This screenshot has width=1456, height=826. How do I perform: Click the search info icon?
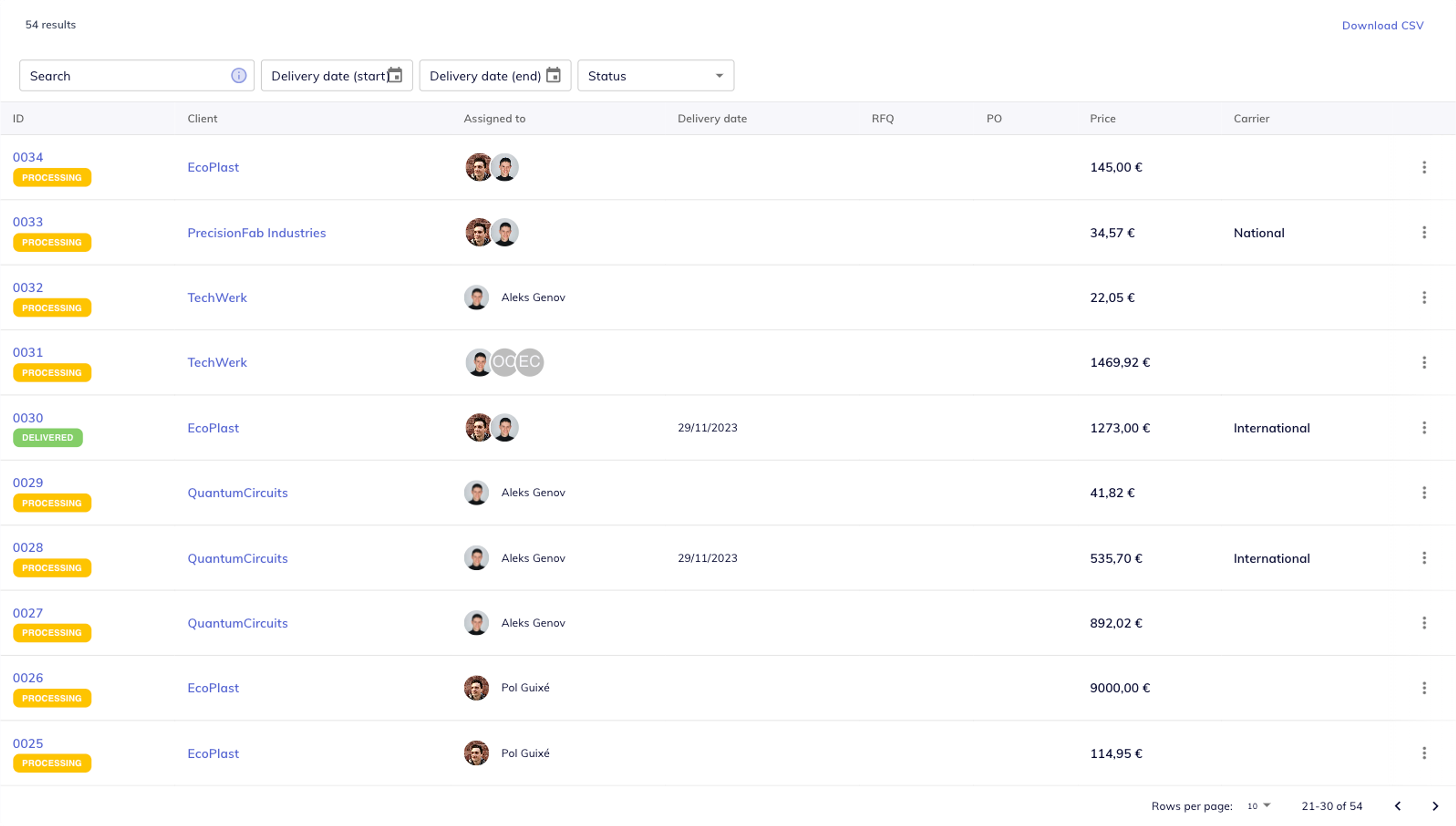tap(239, 75)
